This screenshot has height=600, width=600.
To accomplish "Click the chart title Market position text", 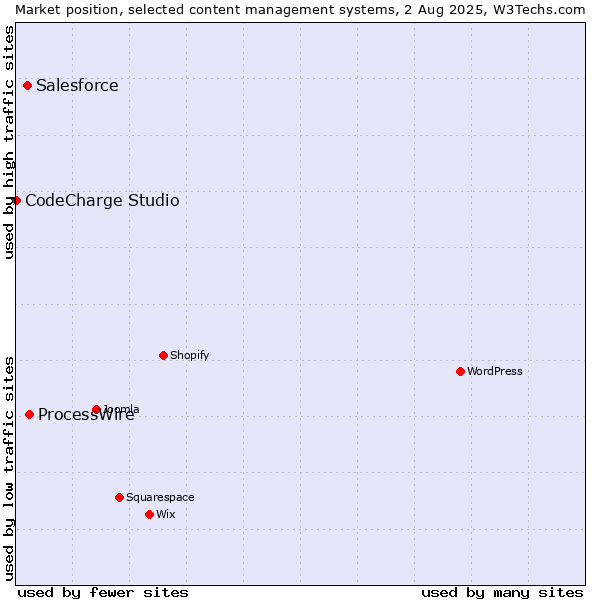I will point(300,10).
